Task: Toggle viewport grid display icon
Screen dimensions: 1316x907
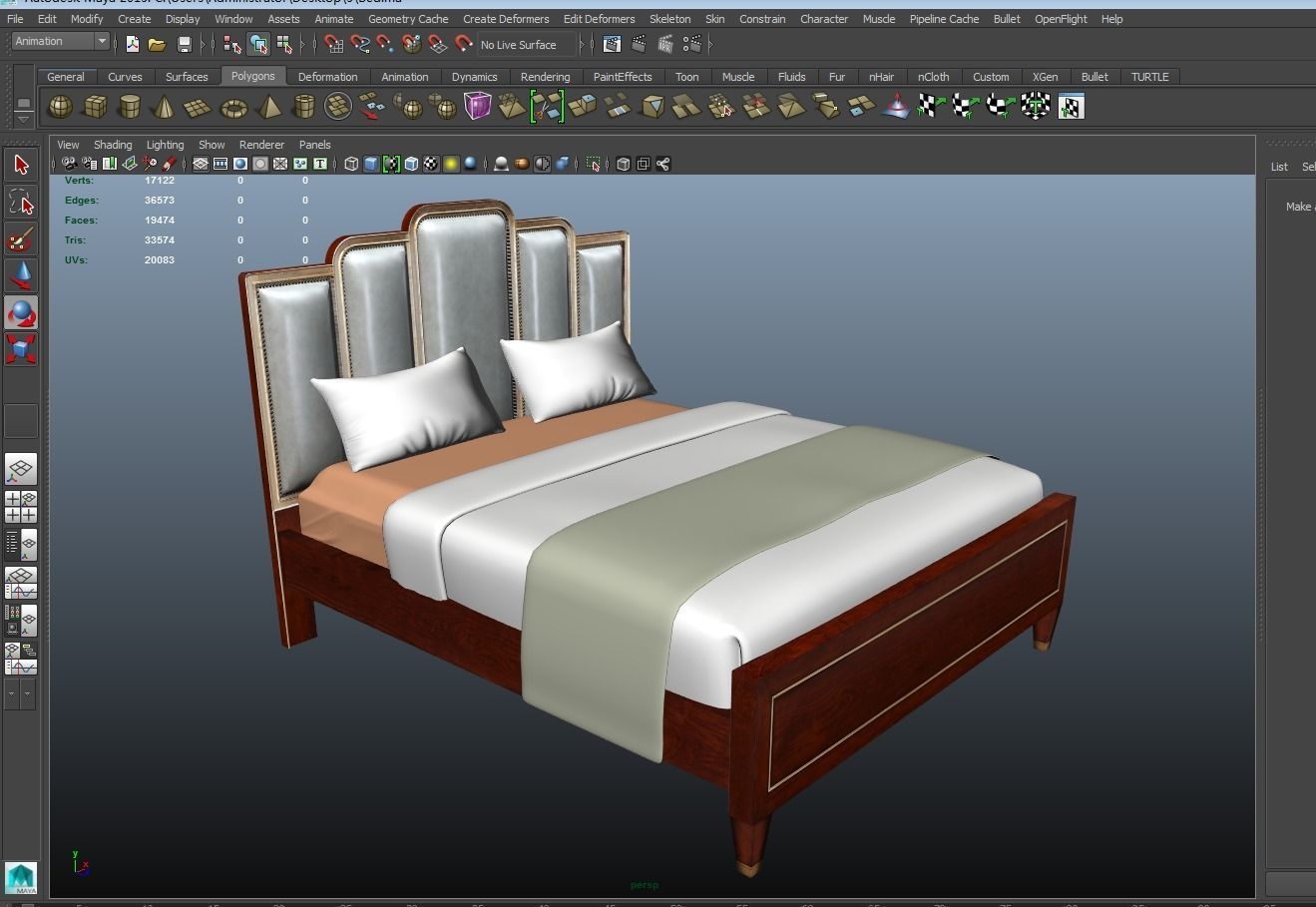Action: pyautogui.click(x=201, y=164)
